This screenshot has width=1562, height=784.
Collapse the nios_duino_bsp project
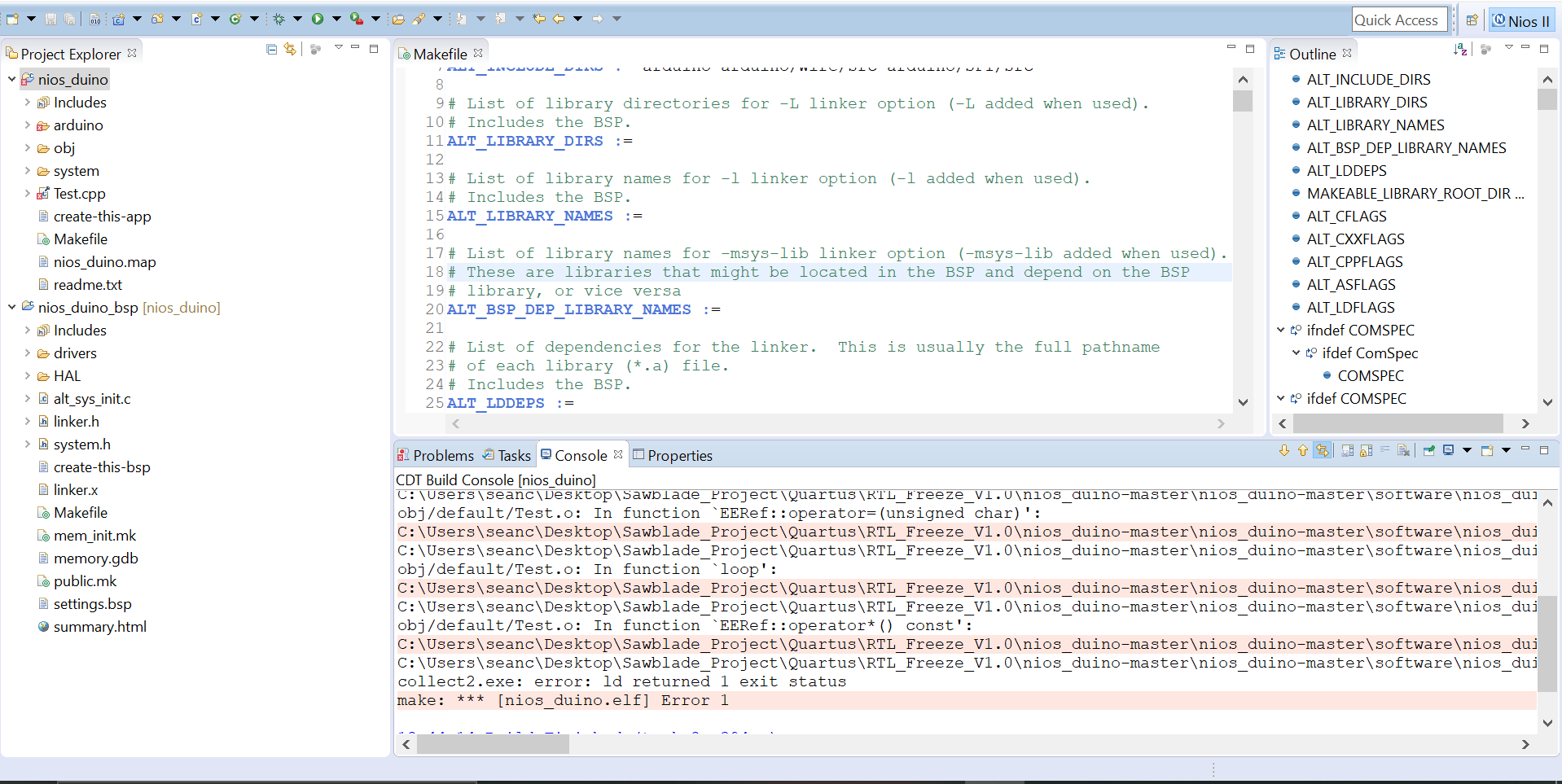[11, 307]
